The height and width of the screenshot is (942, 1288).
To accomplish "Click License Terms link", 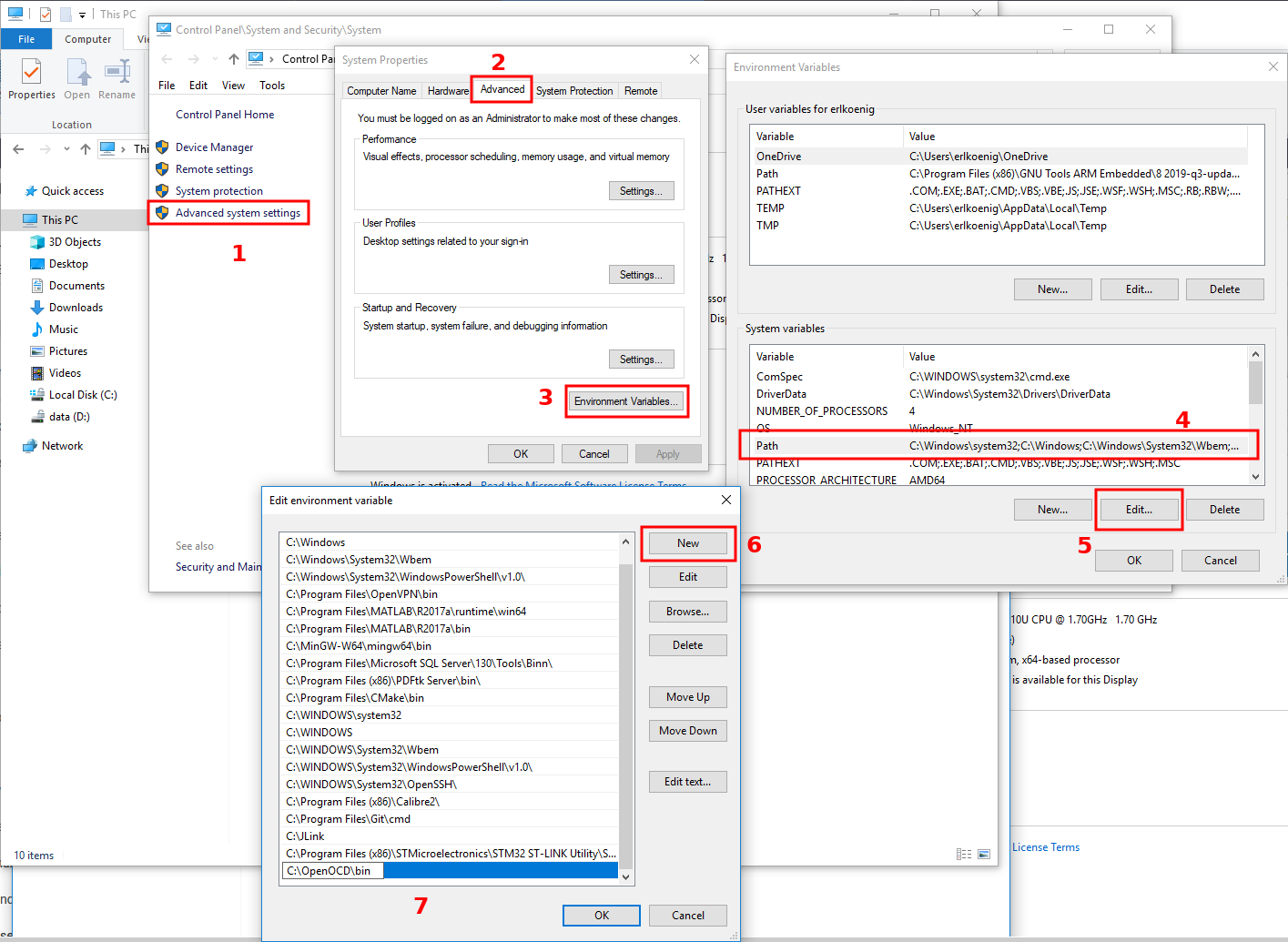I will pyautogui.click(x=1046, y=847).
